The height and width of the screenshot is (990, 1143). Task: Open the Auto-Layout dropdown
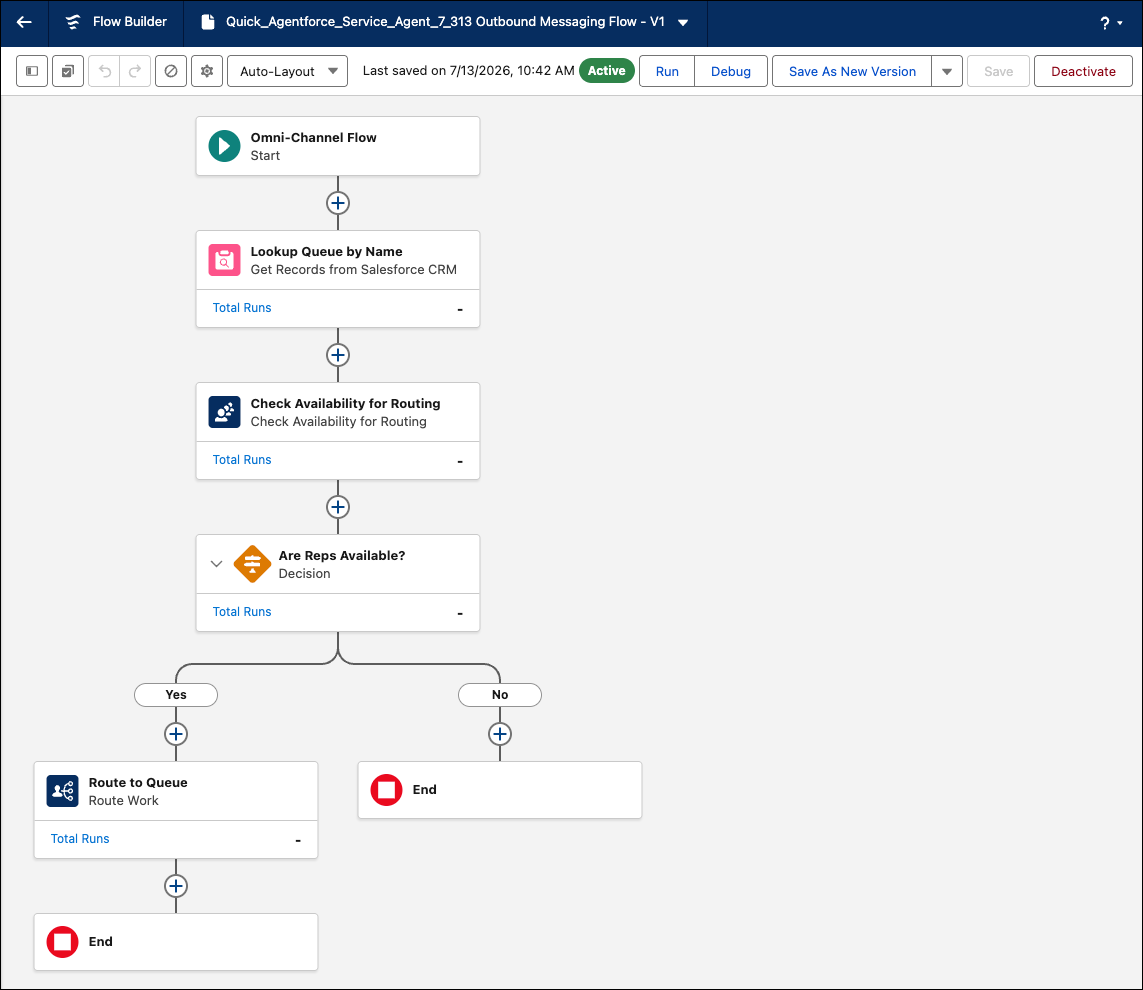click(287, 71)
